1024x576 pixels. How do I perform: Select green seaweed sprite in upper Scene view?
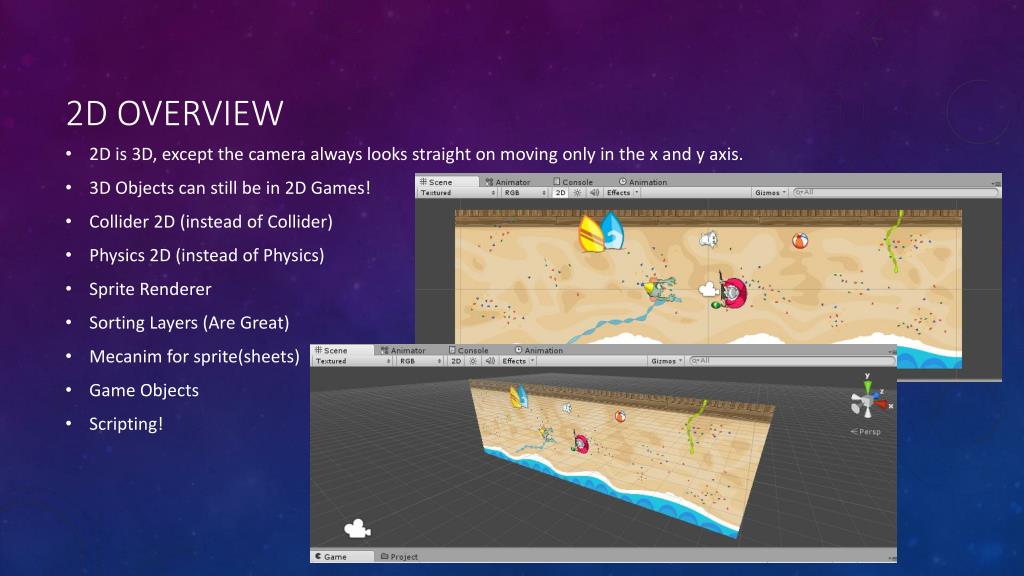coord(893,241)
